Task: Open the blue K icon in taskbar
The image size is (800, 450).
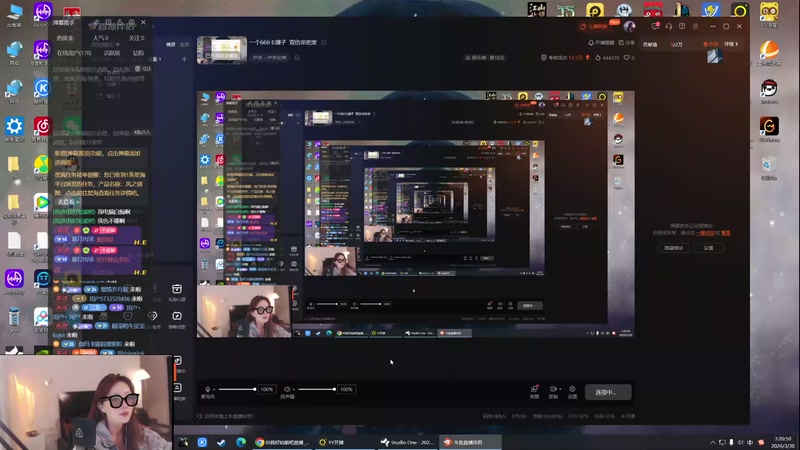Action: point(202,442)
